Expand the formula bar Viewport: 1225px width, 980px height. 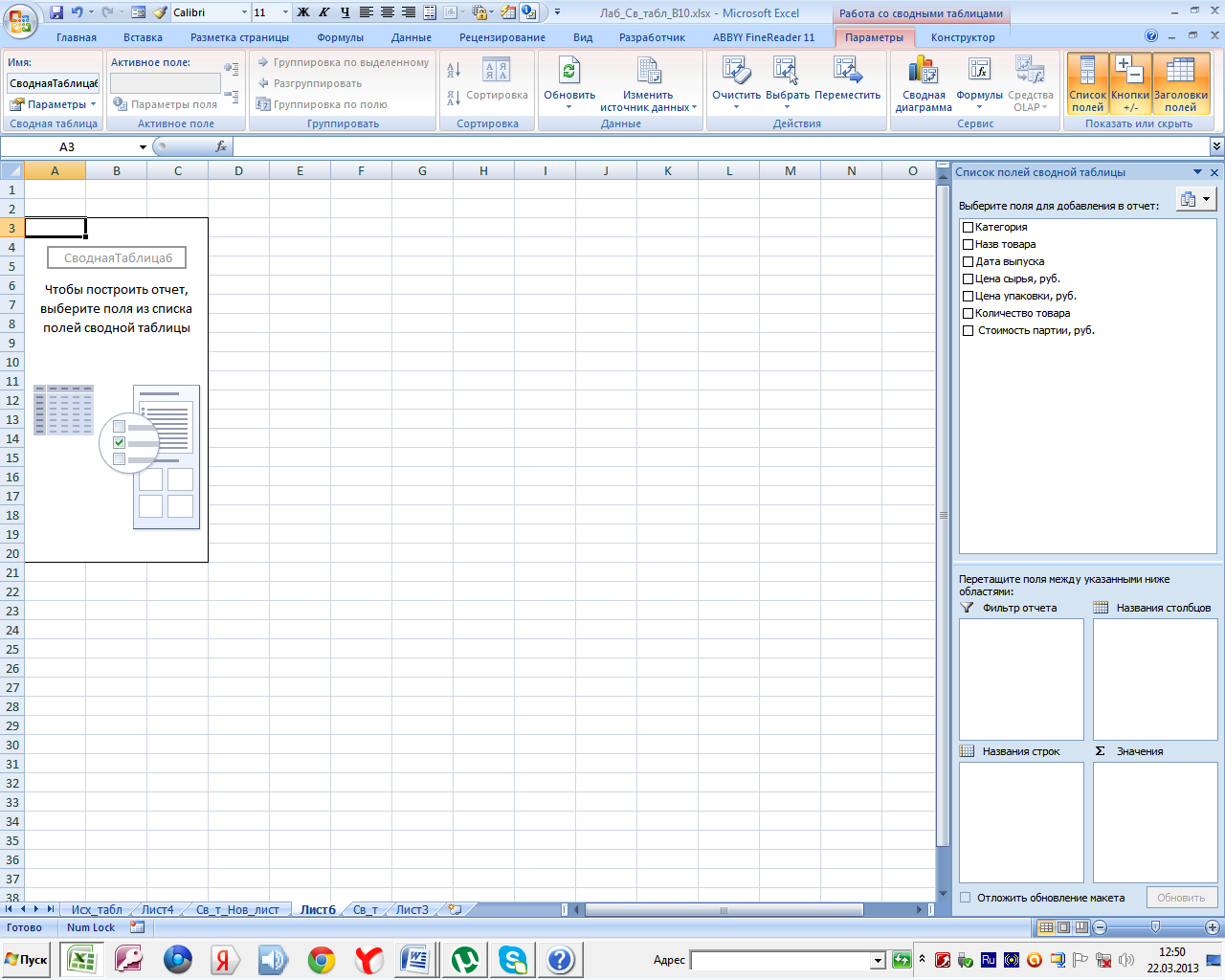(1216, 146)
